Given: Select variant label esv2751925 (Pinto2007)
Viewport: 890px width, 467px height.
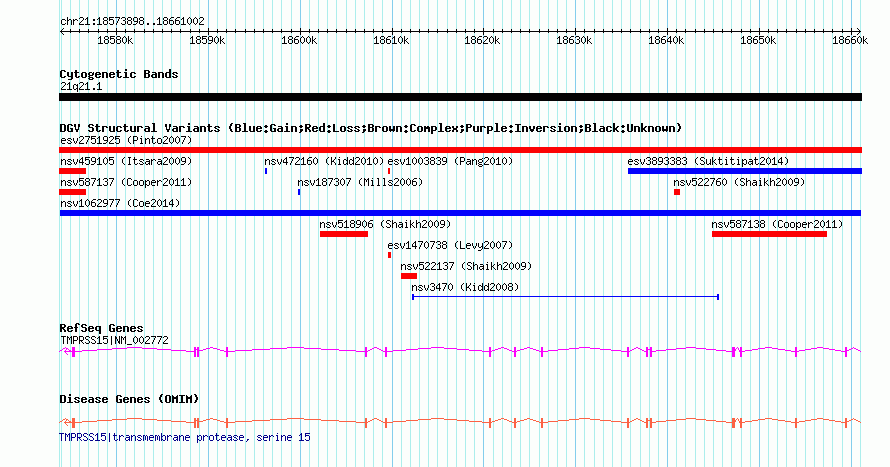Looking at the screenshot, I should 126,140.
